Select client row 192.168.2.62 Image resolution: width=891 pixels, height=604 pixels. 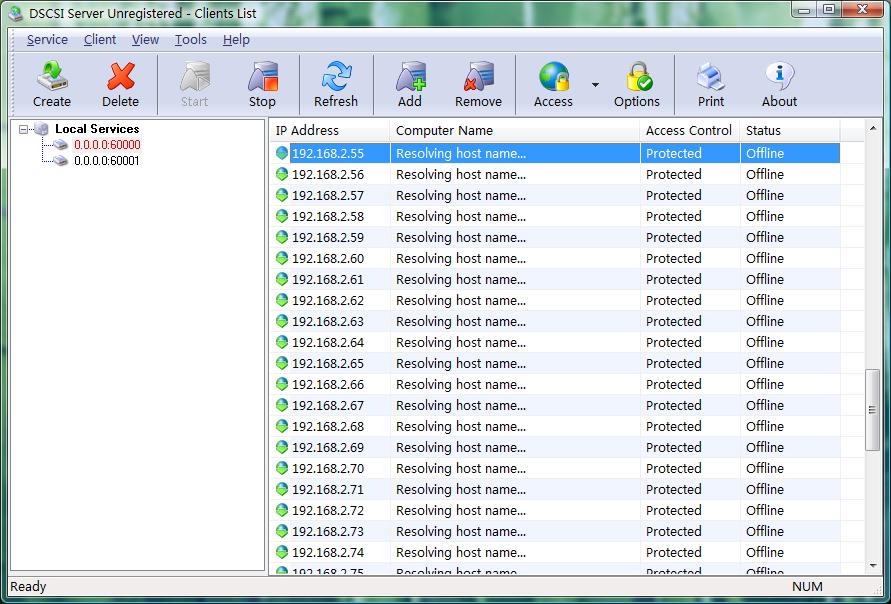[555, 301]
